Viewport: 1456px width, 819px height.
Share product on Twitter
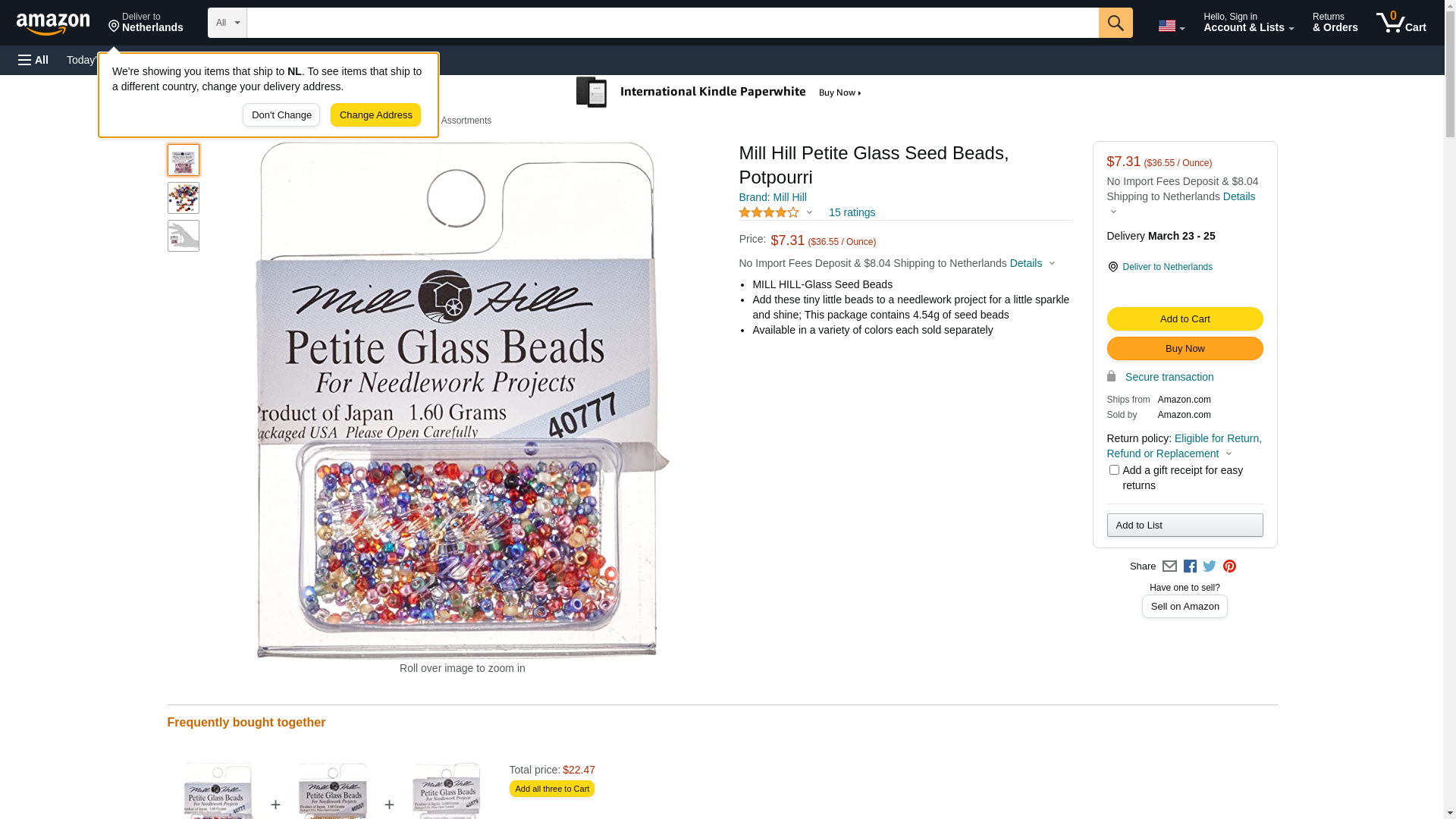[1210, 566]
